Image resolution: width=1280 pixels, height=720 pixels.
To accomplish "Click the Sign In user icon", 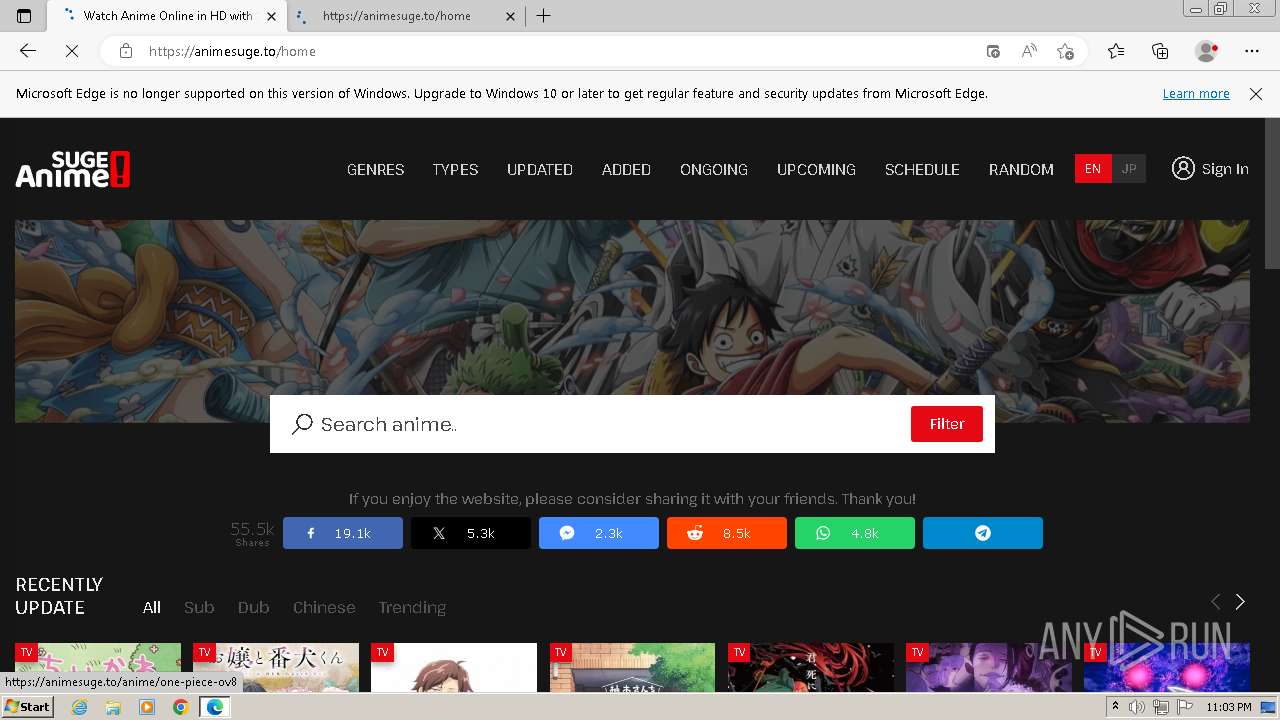I will pos(1183,168).
